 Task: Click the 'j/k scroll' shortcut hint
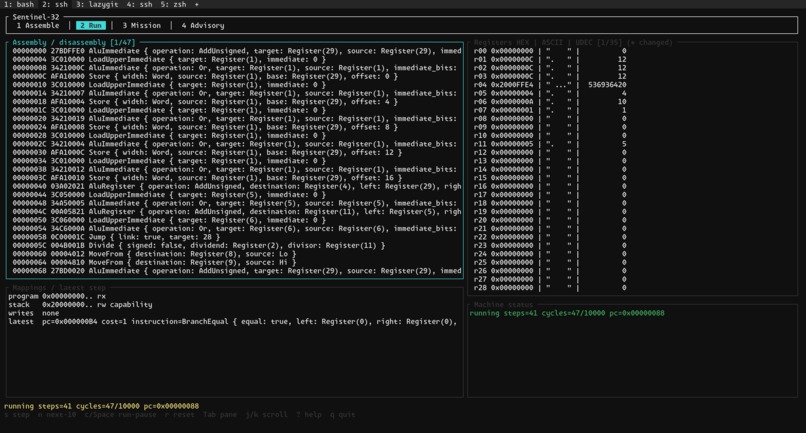click(x=266, y=414)
